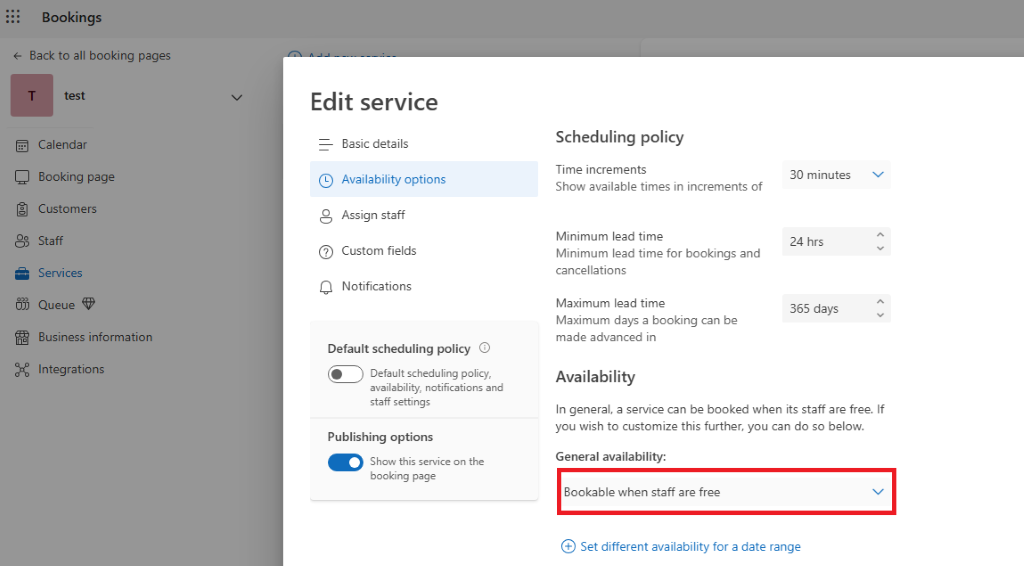Image resolution: width=1024 pixels, height=566 pixels.
Task: Click the Queue icon in sidebar
Action: click(22, 304)
